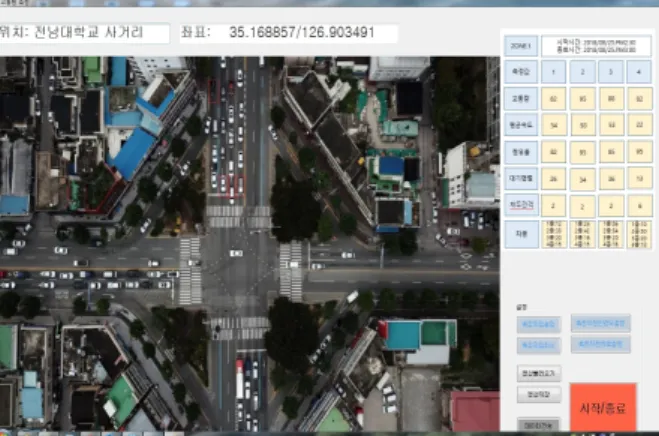Click the 대기행렬 value in column 3

(x=611, y=179)
